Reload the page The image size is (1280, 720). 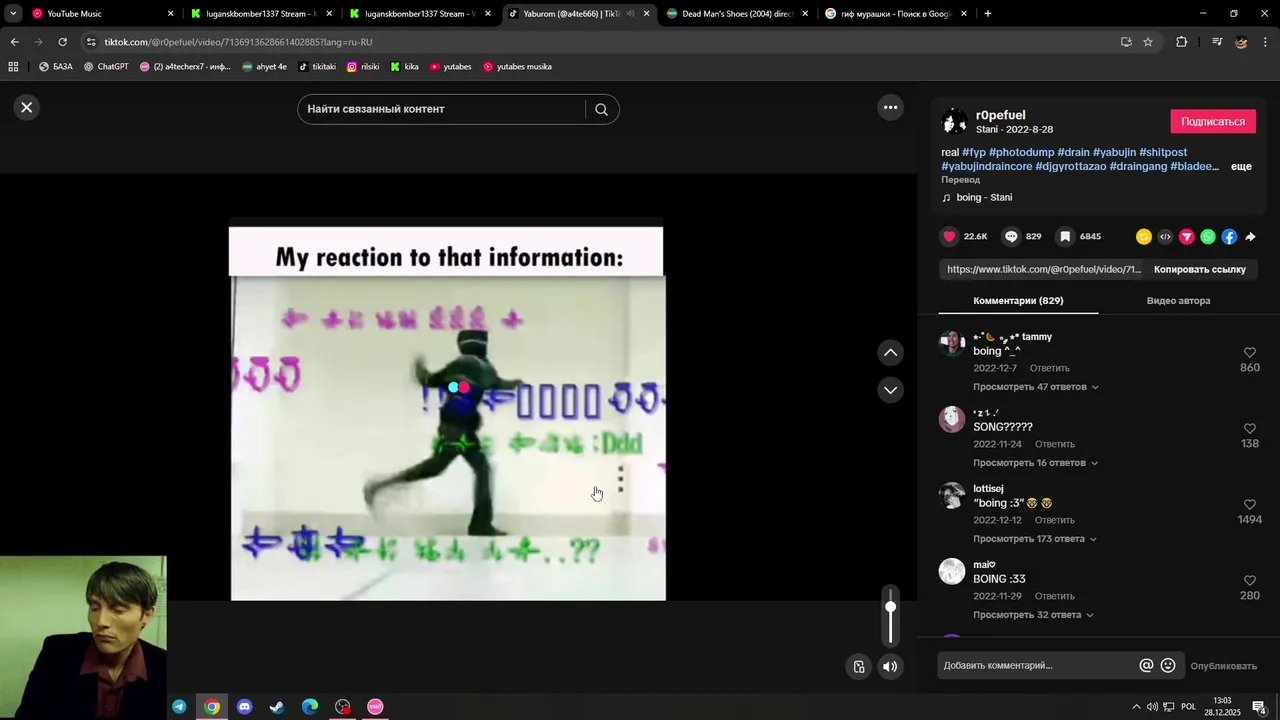click(x=62, y=42)
